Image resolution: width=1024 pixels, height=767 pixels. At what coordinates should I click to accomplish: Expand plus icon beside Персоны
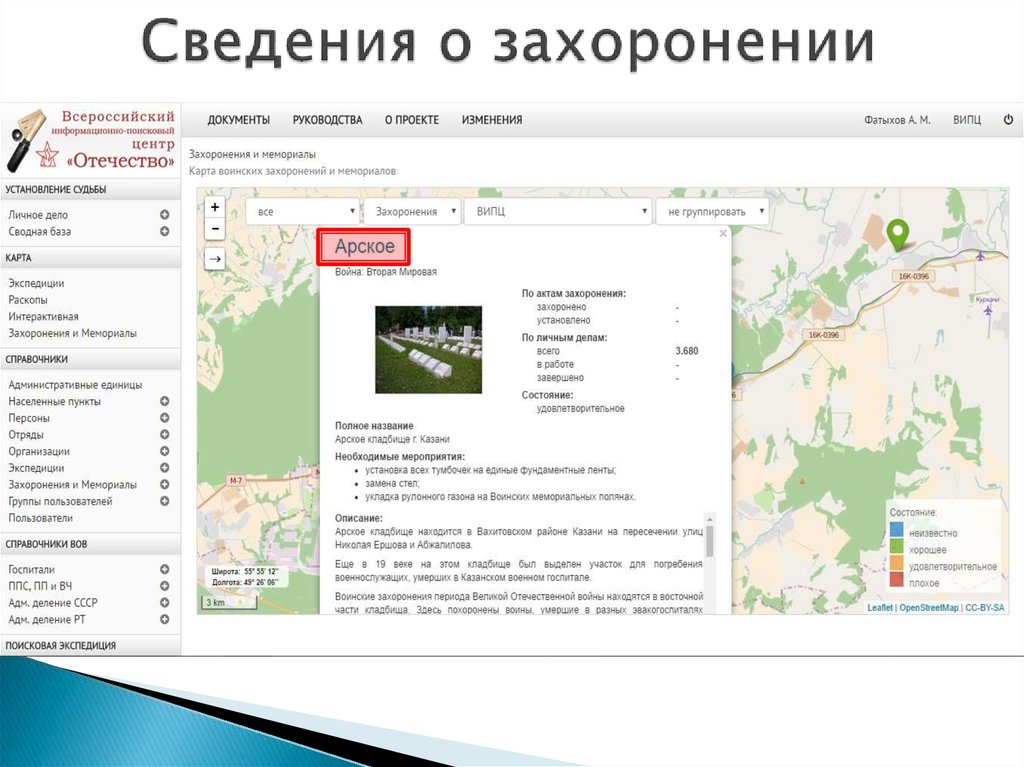(x=165, y=418)
